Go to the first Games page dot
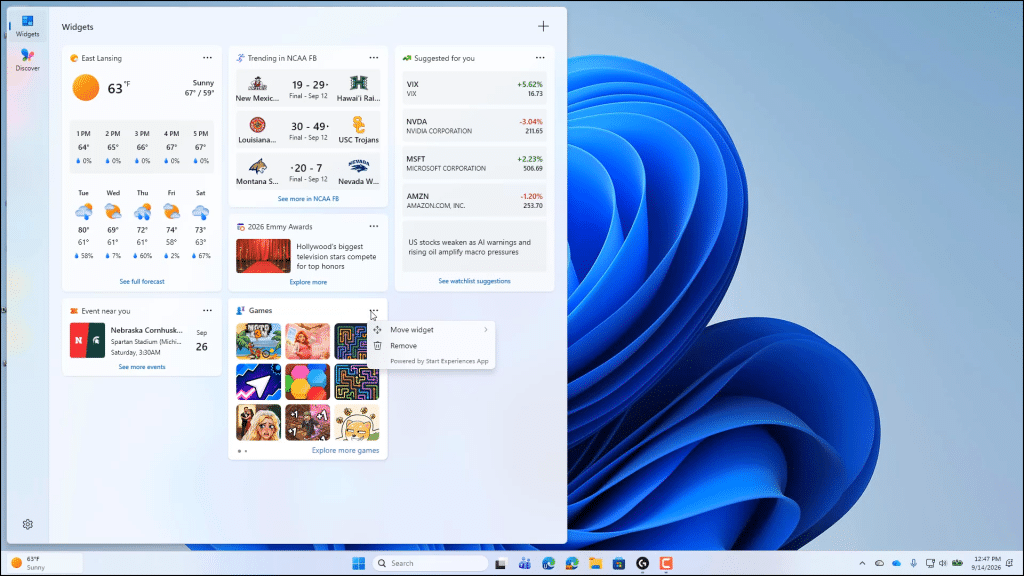Screen dimensions: 1024x576 (x=240, y=451)
